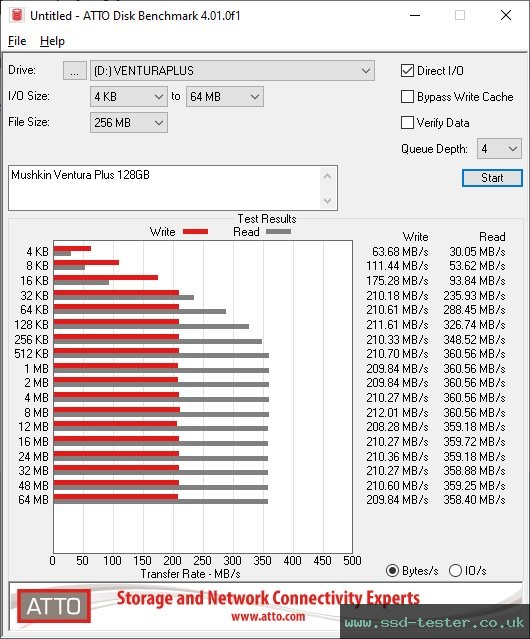Open the Drive dropdown showing VENTURAPLUS
The width and height of the screenshot is (530, 639).
tap(232, 71)
